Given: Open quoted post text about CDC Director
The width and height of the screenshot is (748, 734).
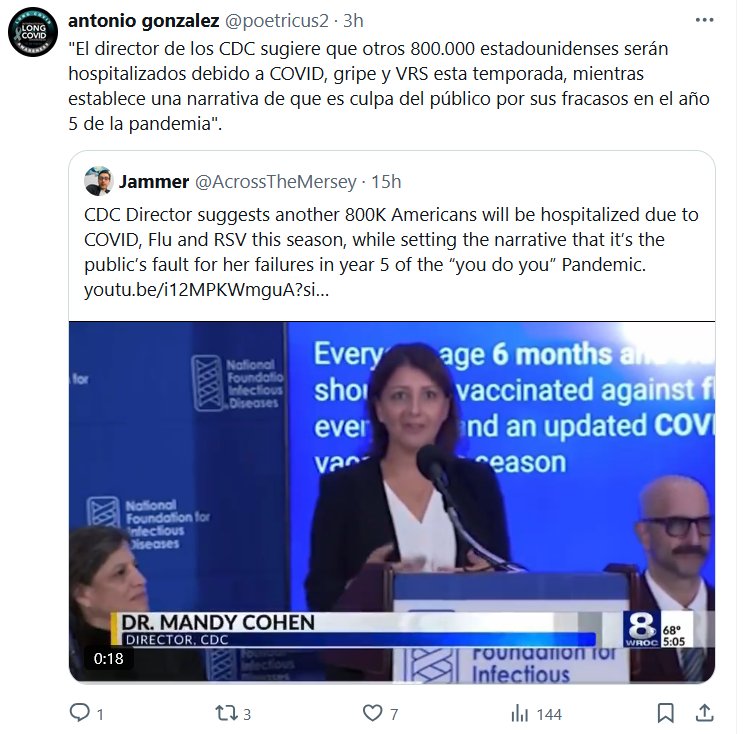Looking at the screenshot, I should 391,239.
